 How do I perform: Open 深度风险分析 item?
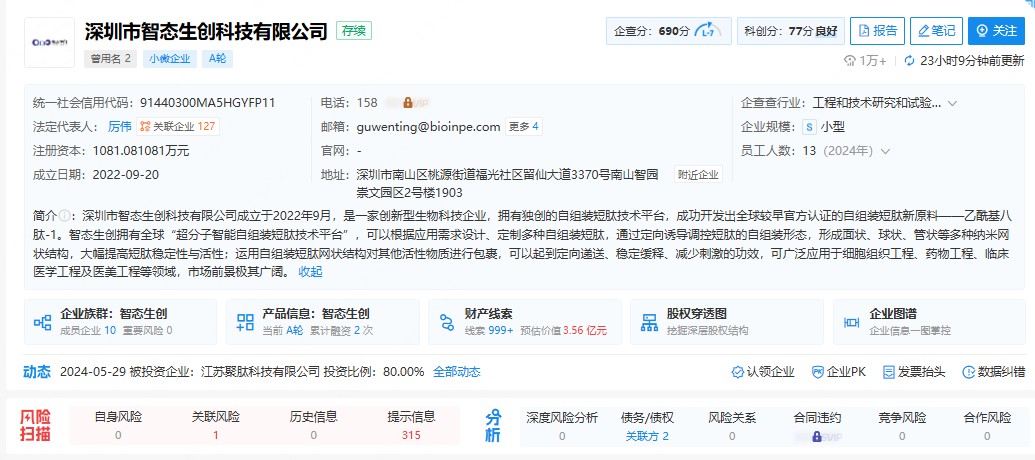(562, 426)
